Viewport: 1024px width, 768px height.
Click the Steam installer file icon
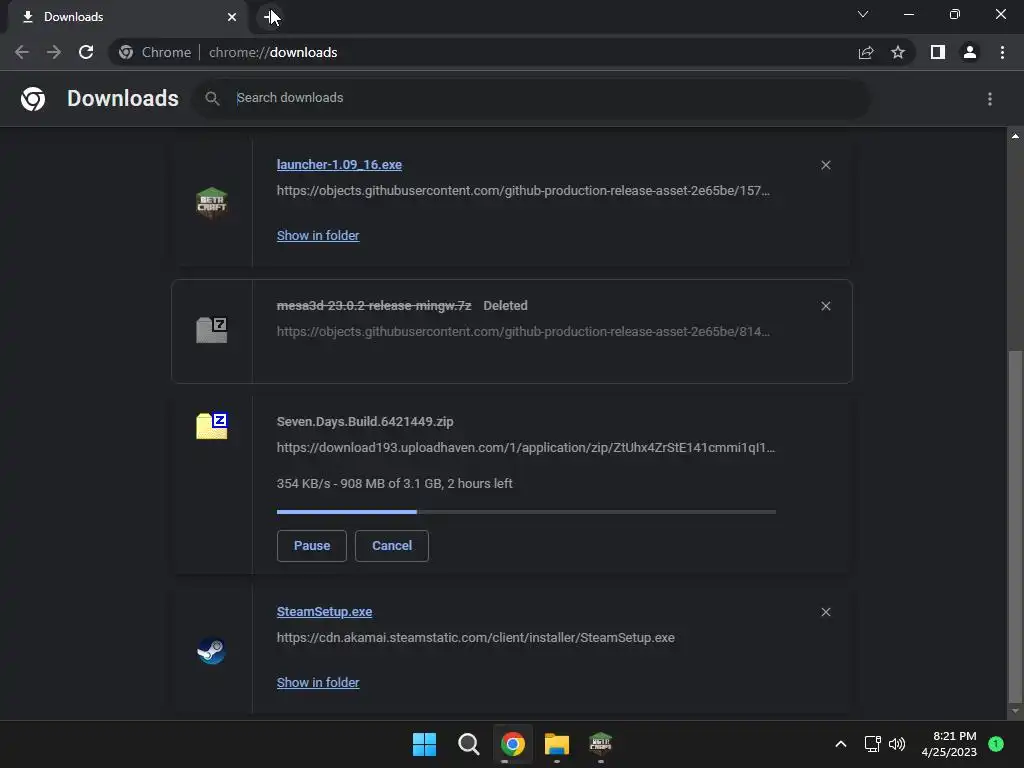pyautogui.click(x=212, y=650)
